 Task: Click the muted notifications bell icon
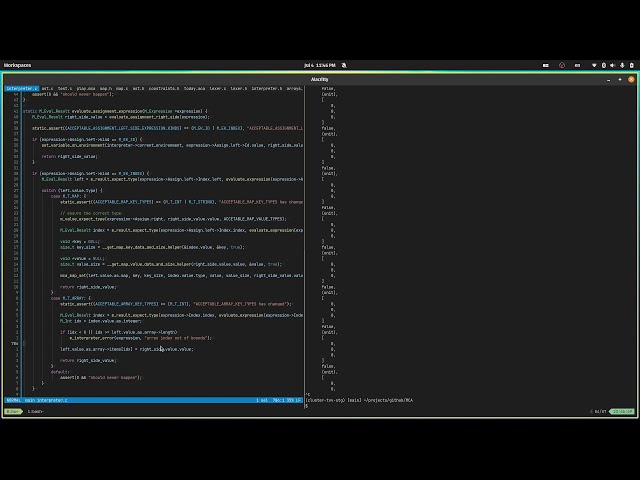tap(344, 65)
